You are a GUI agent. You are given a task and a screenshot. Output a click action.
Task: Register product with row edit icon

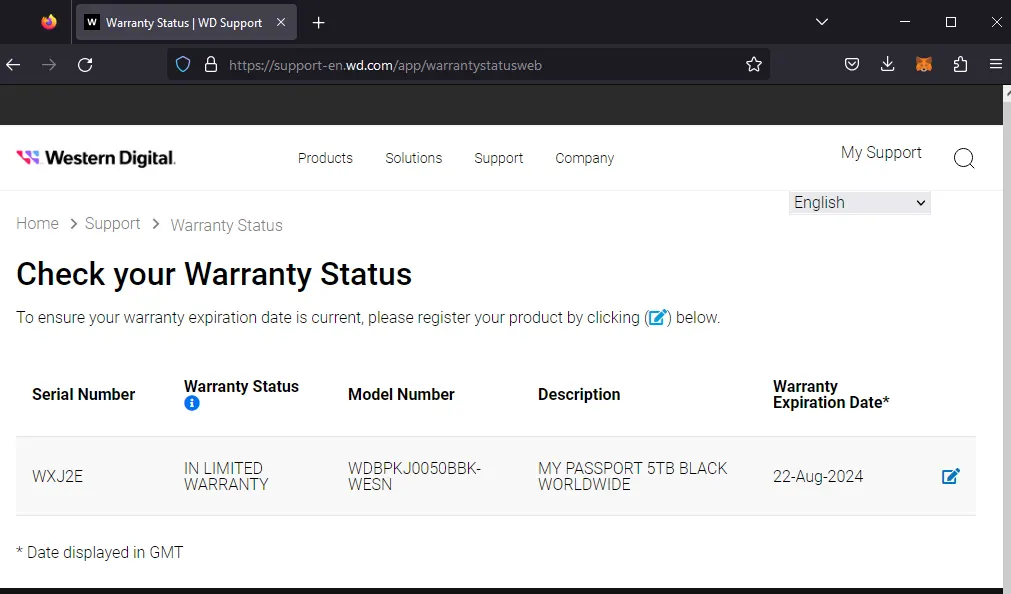point(950,476)
